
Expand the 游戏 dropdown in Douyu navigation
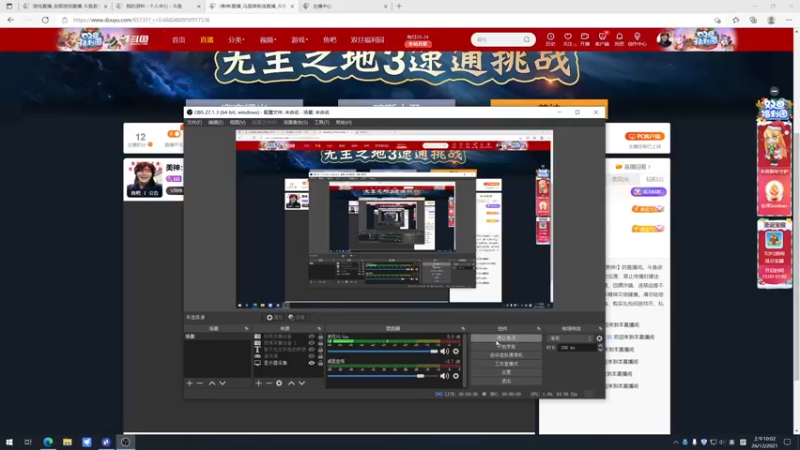click(299, 40)
